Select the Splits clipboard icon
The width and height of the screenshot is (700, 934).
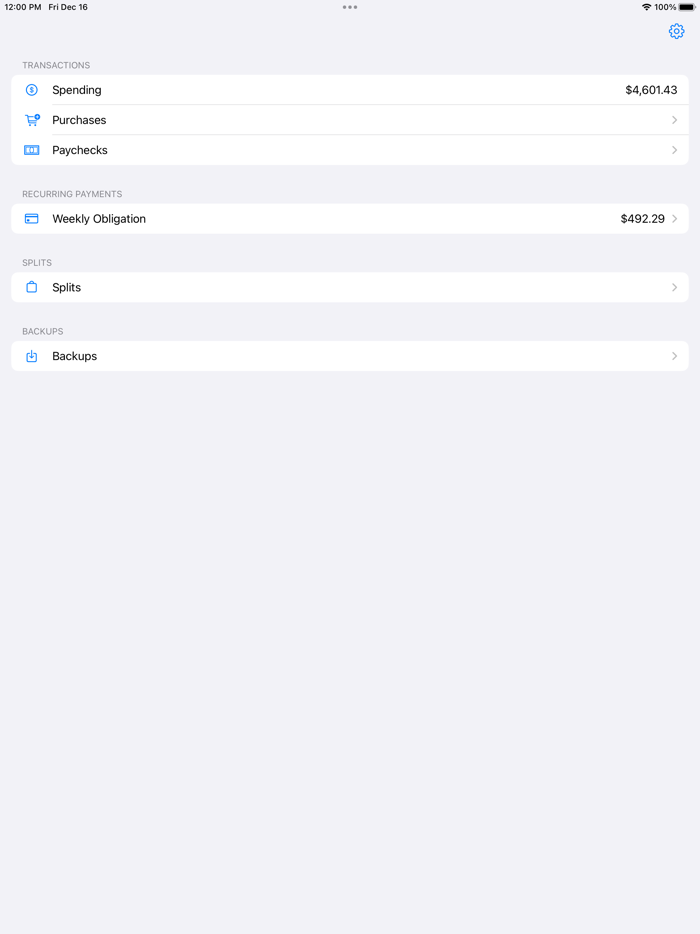(x=31, y=287)
